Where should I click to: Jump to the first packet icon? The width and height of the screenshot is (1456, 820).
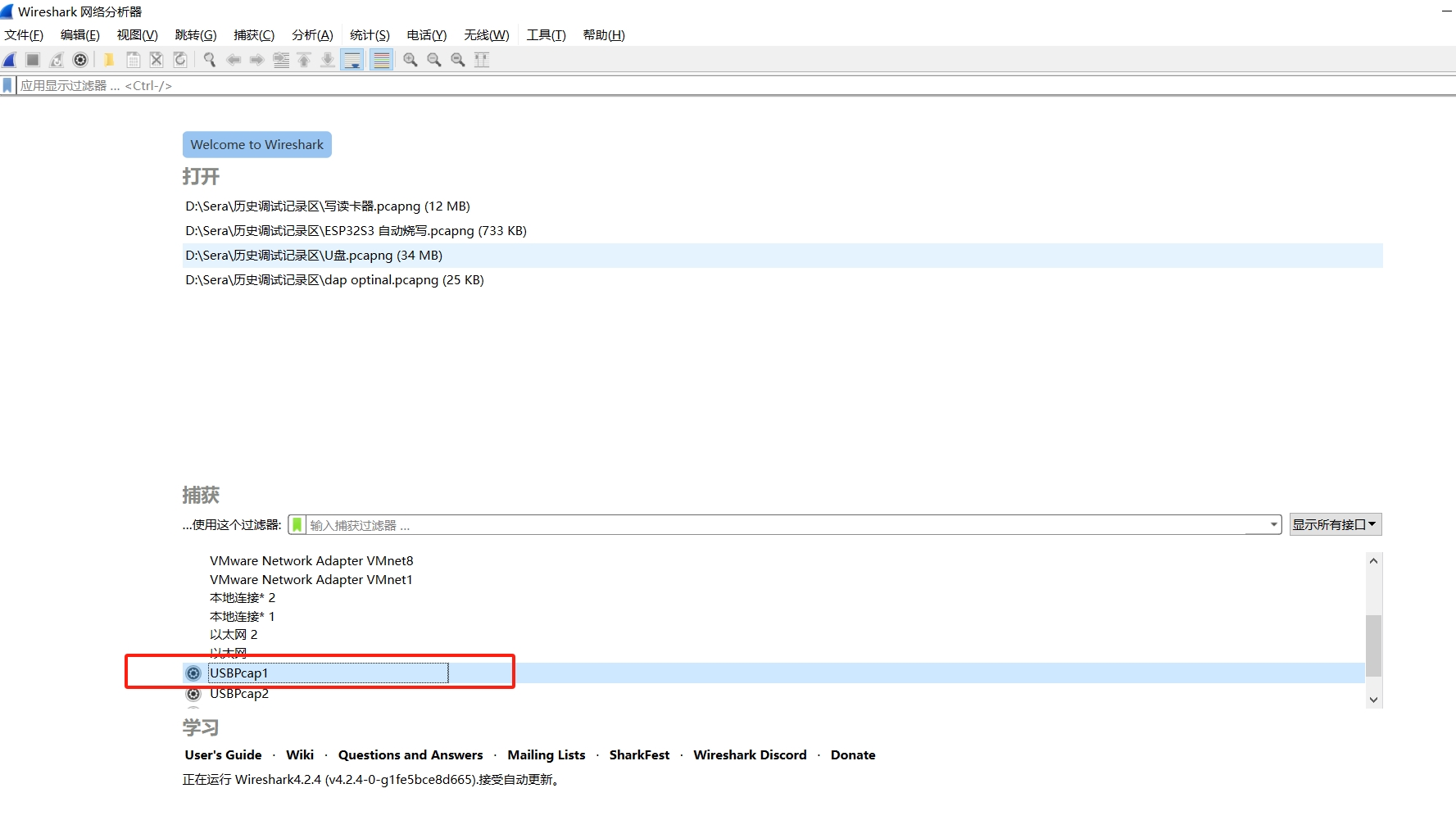click(x=304, y=60)
